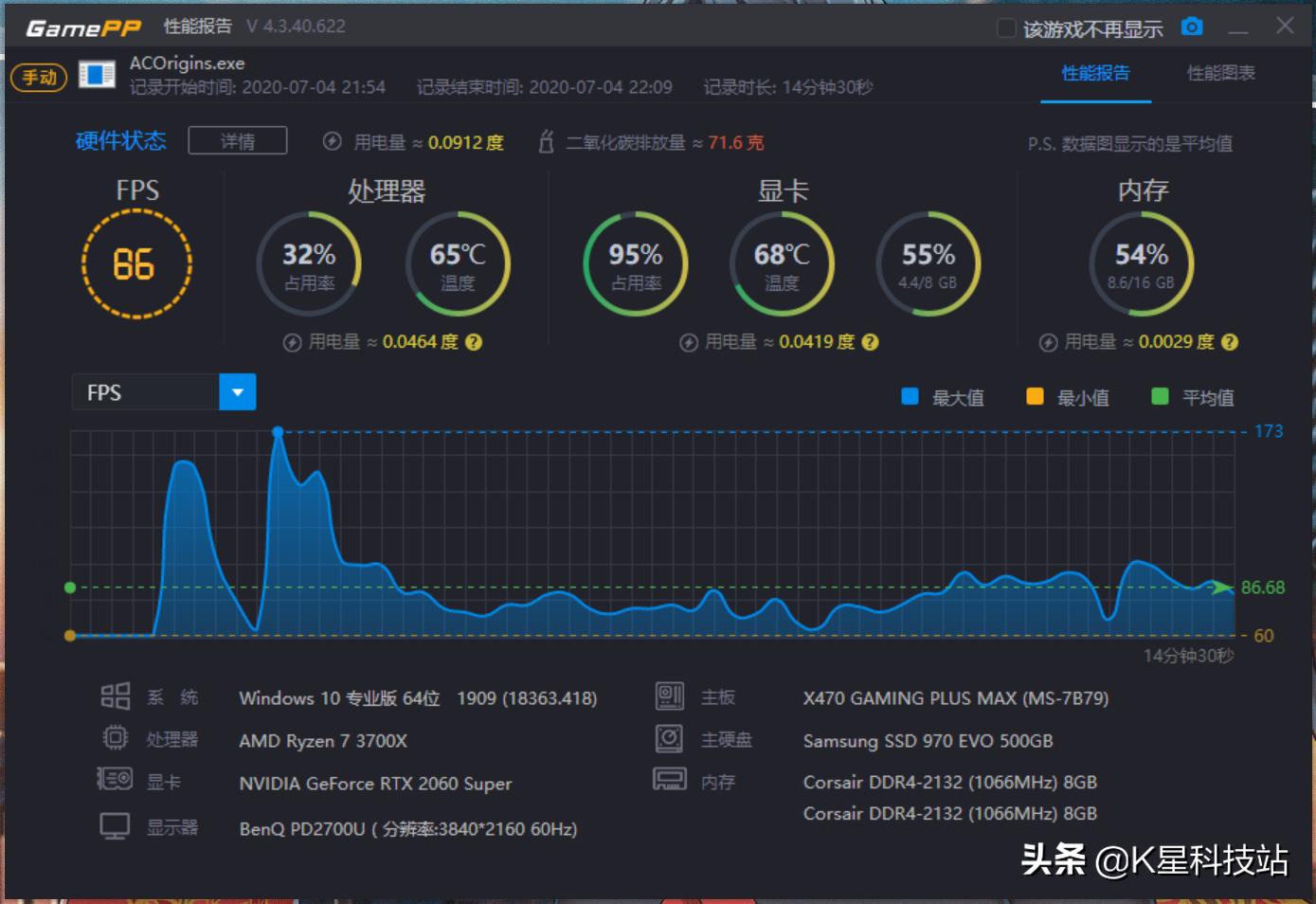Click the carbon emissions icon next to 二氧化碳排放量

click(x=546, y=142)
